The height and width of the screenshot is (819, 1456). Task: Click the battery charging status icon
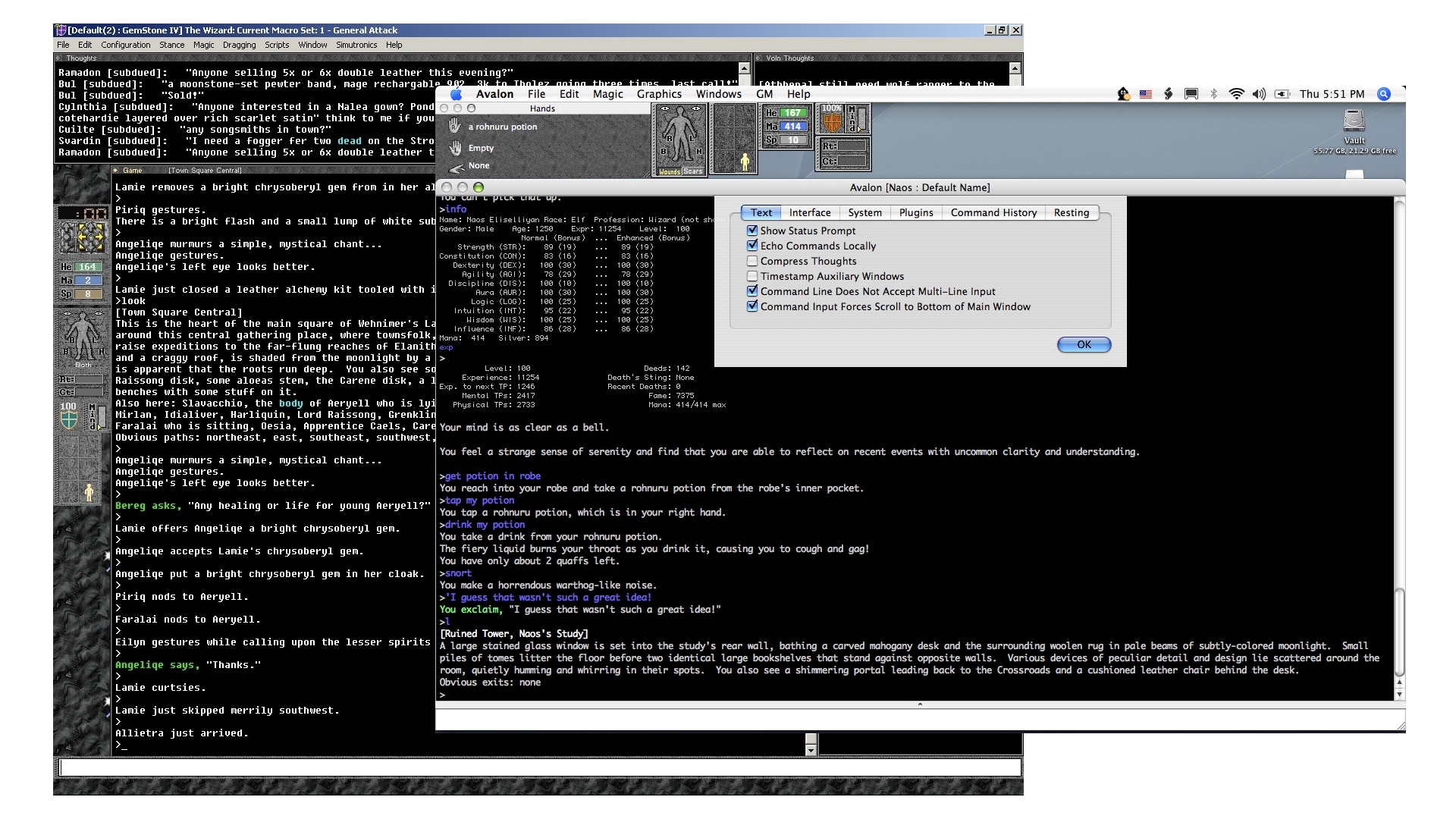[1282, 94]
